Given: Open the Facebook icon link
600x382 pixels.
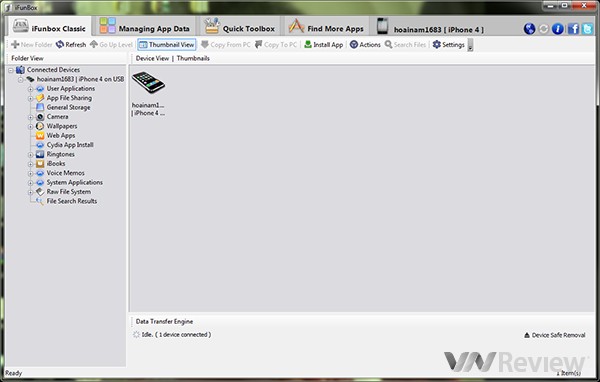Looking at the screenshot, I should 573,29.
